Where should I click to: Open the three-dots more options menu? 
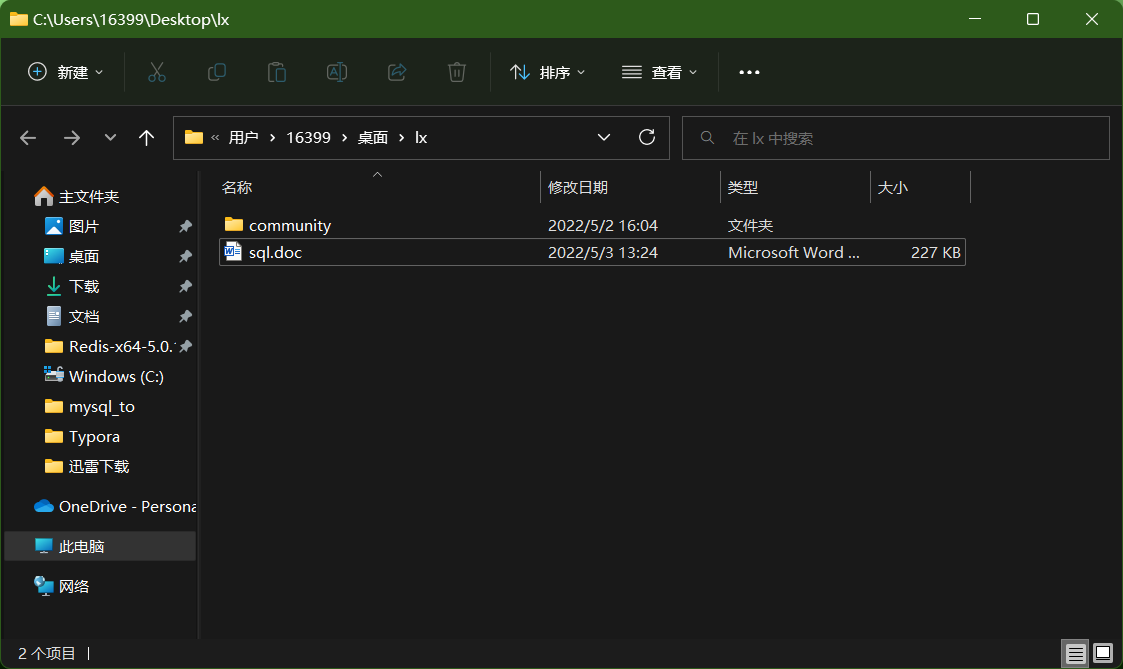pyautogui.click(x=749, y=72)
